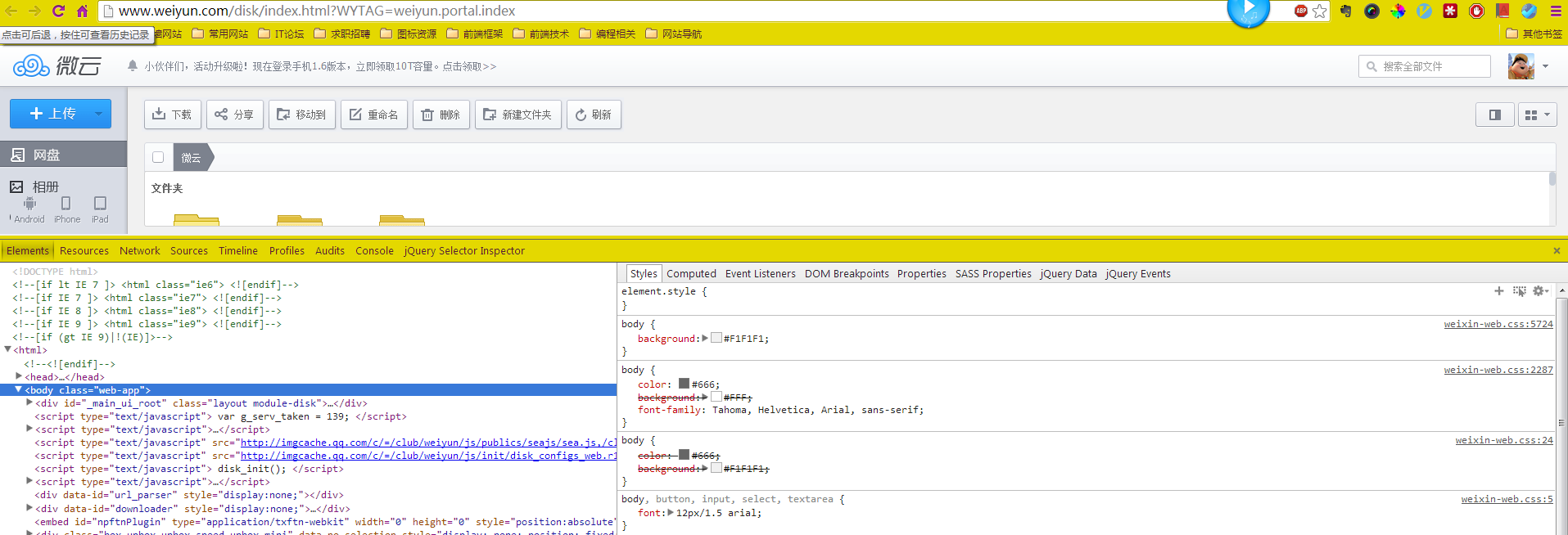This screenshot has width=1568, height=535.
Task: Switch to the Console tab
Action: (x=374, y=251)
